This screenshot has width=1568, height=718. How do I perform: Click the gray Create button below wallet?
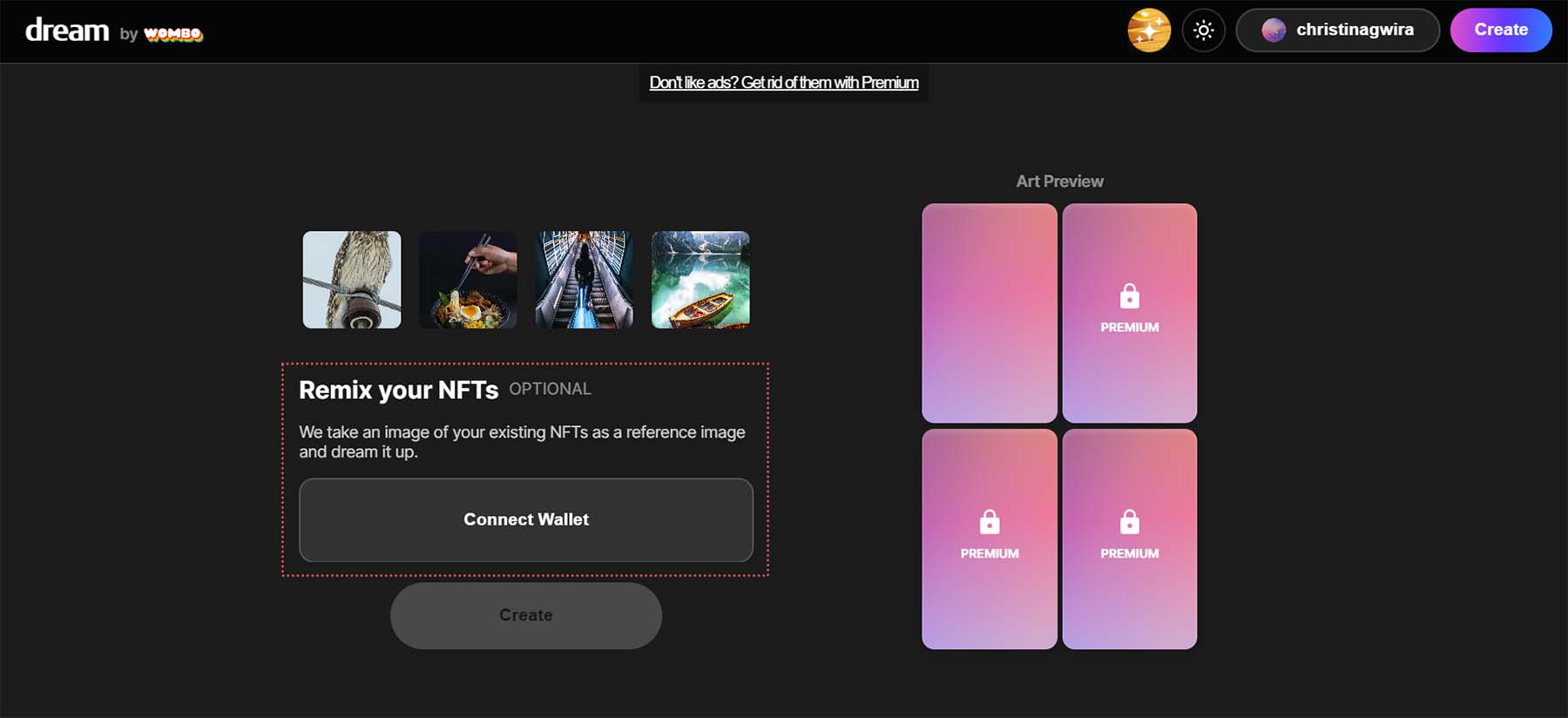click(526, 615)
